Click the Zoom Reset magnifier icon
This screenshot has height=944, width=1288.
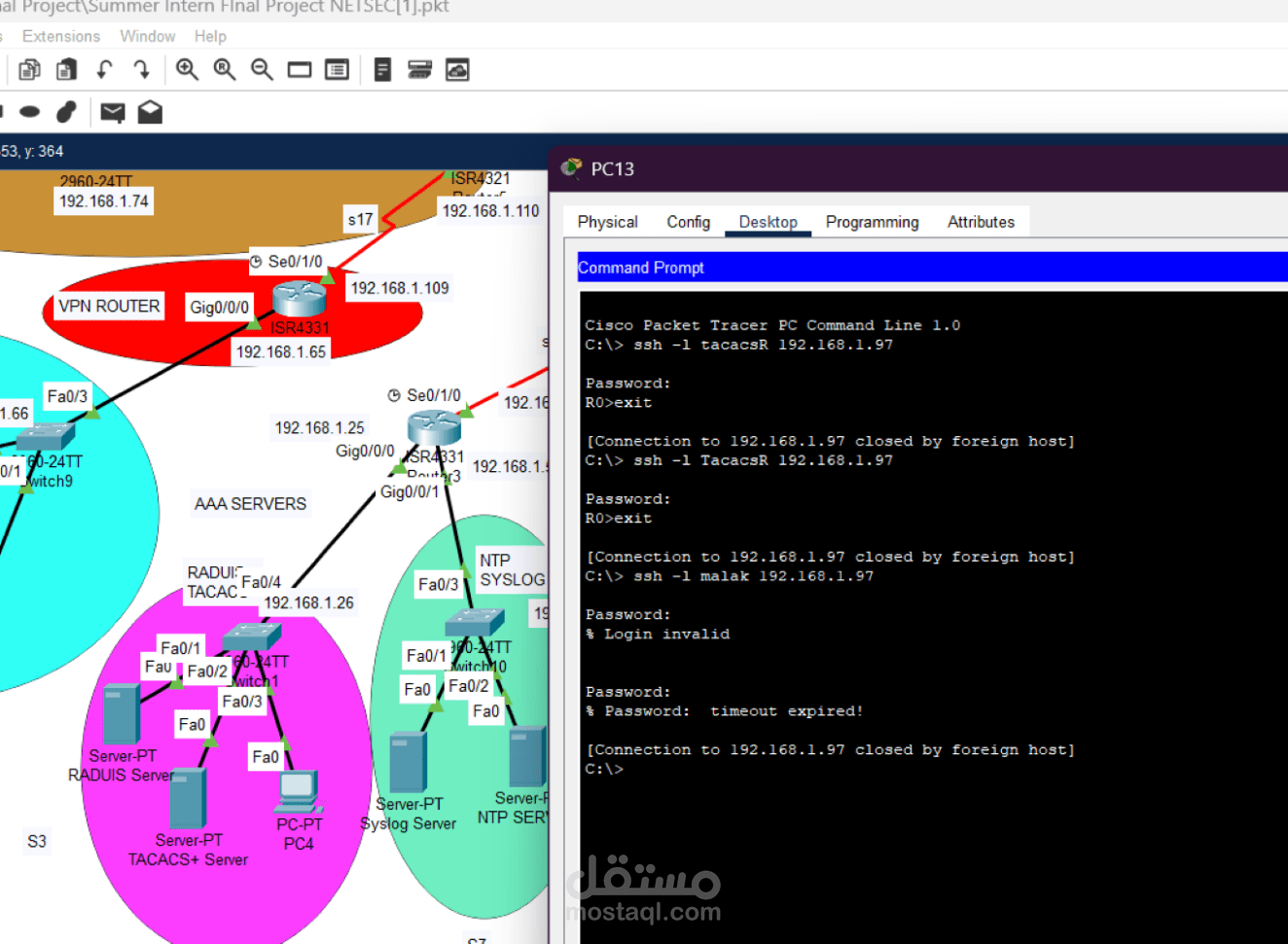coord(225,70)
